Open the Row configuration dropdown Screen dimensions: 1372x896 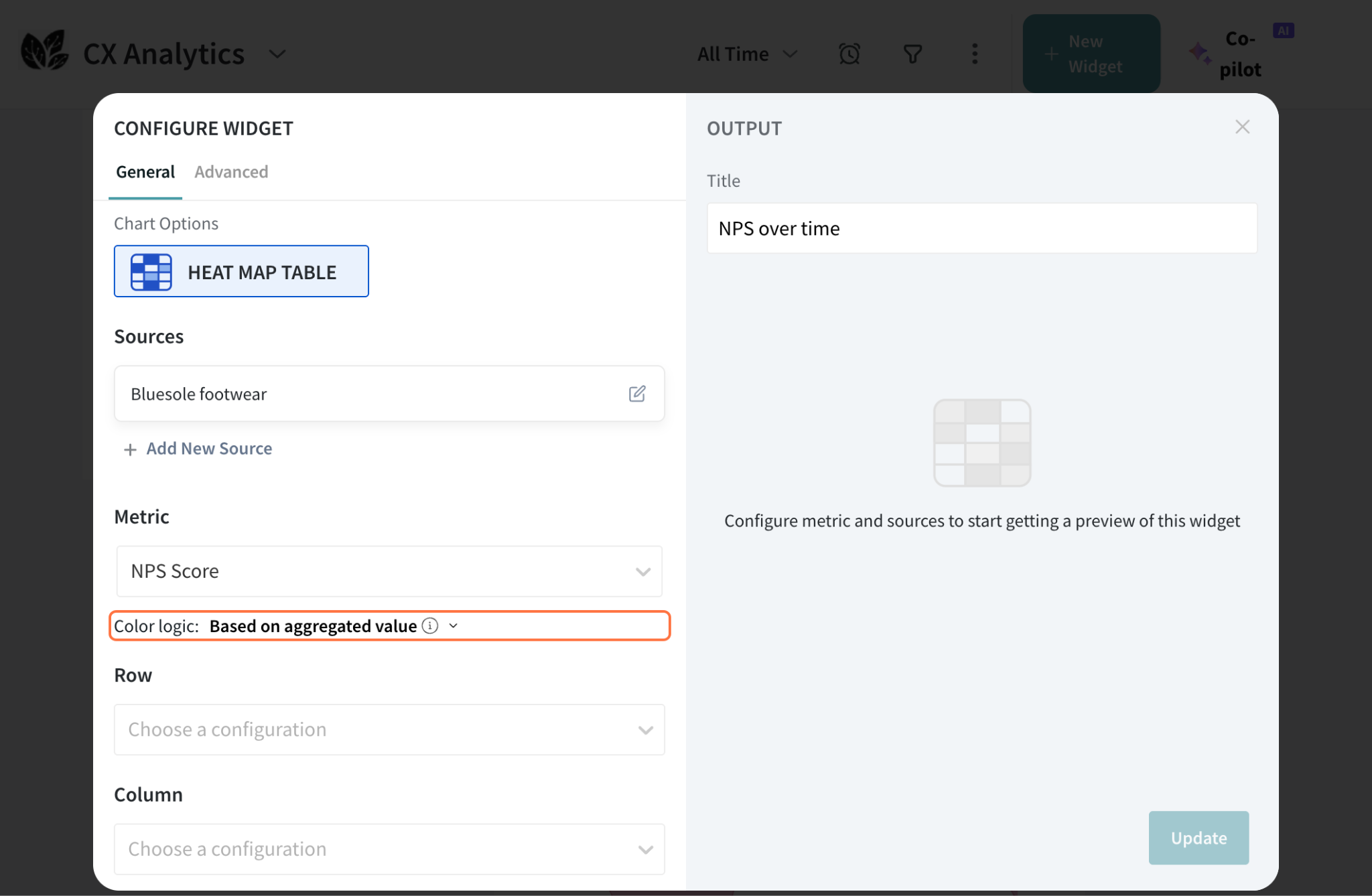tap(389, 729)
